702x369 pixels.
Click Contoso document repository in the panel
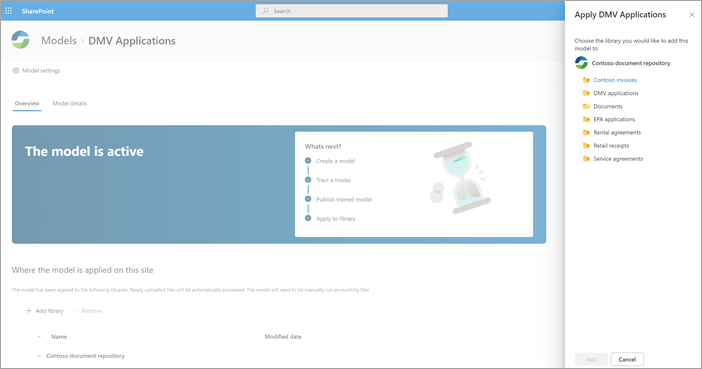[631, 63]
